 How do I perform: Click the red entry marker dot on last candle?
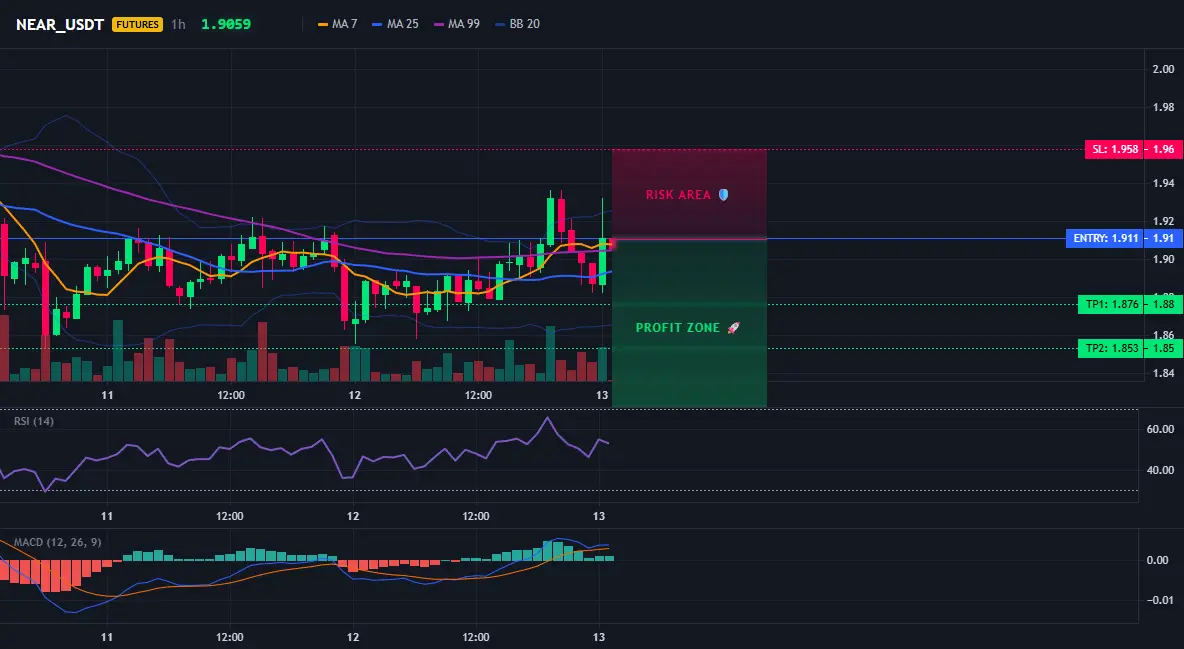[612, 243]
